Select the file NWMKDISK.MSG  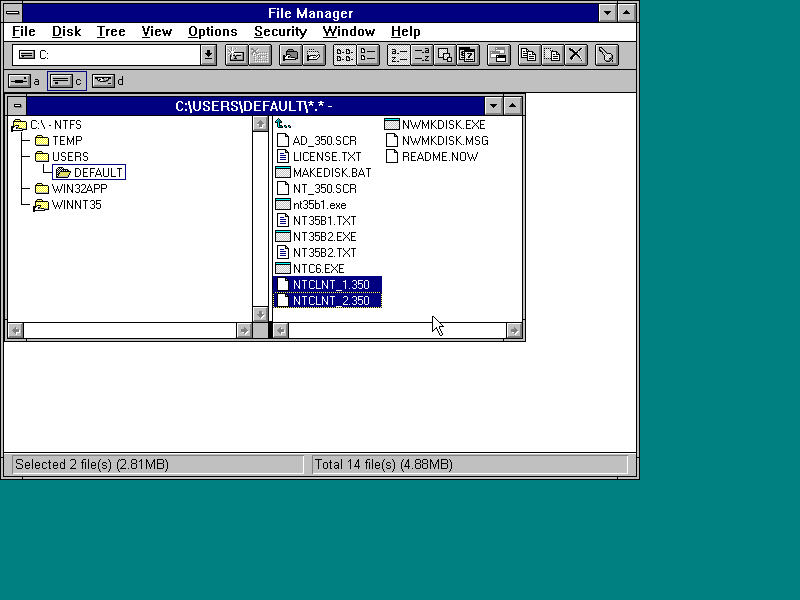437,141
